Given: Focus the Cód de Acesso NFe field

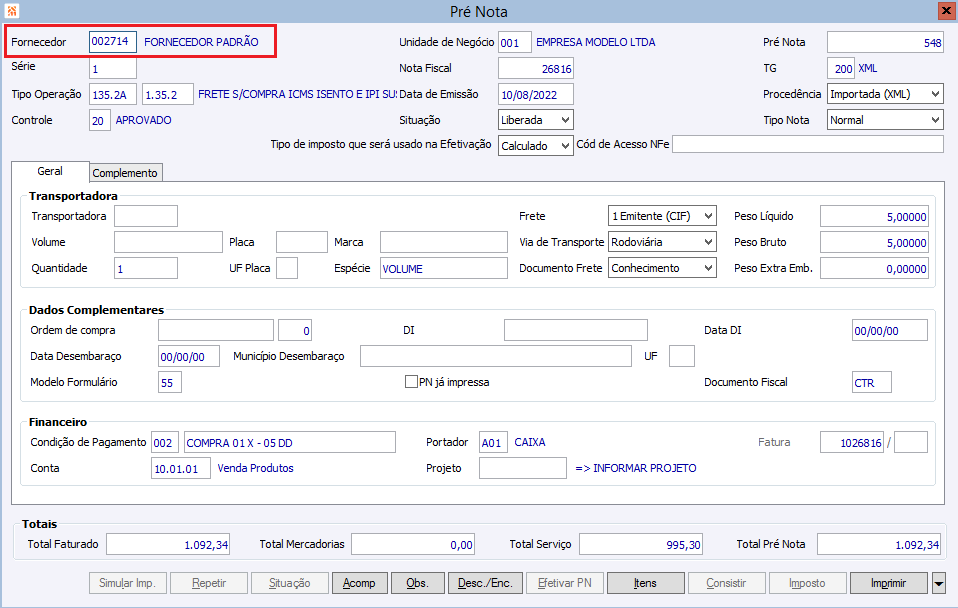Looking at the screenshot, I should click(x=807, y=145).
